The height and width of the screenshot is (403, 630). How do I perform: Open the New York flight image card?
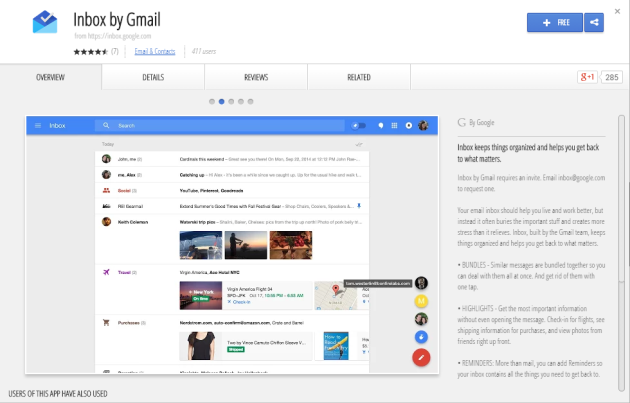pos(200,295)
